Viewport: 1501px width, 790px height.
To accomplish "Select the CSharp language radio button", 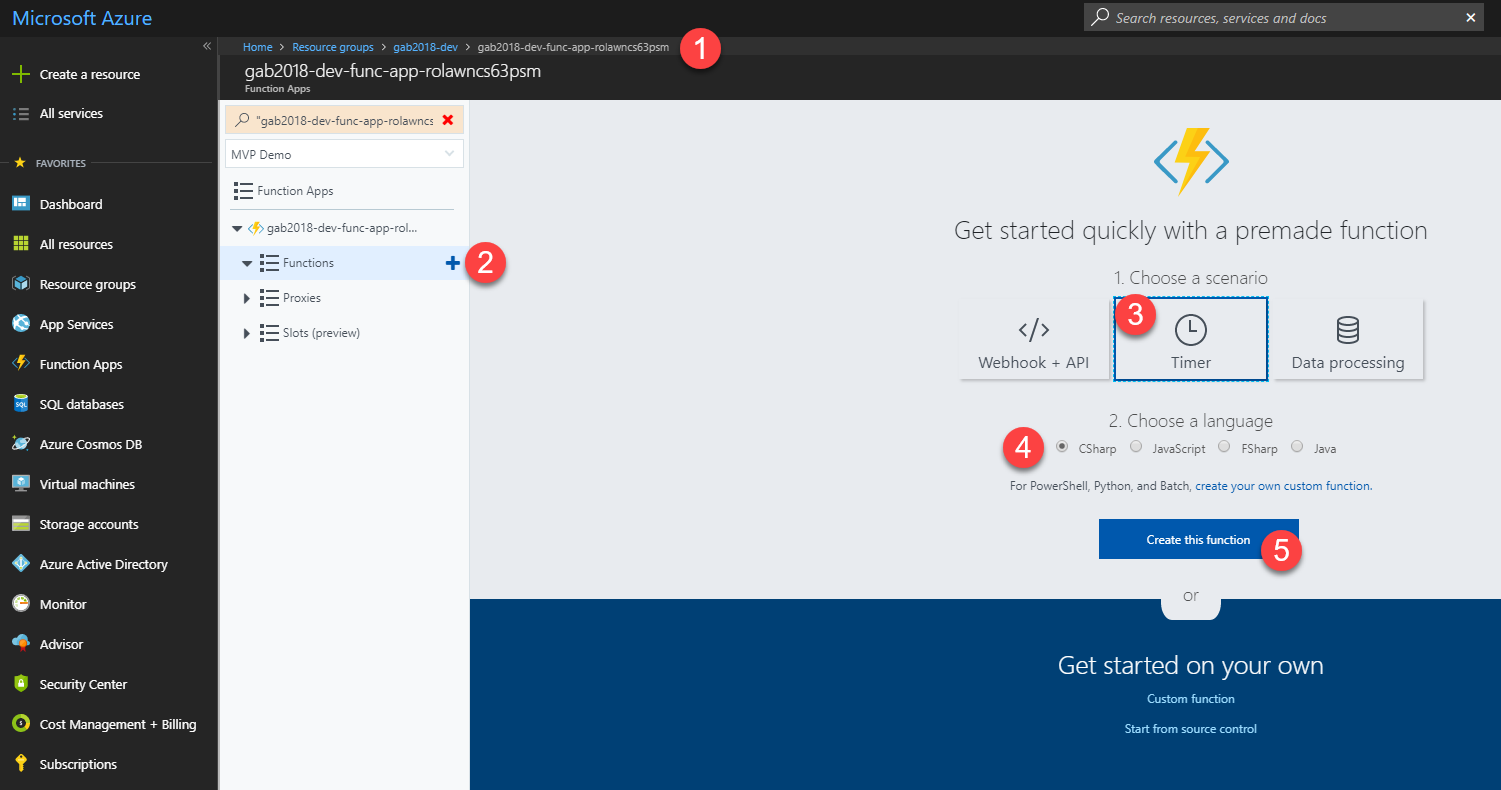I will pyautogui.click(x=1062, y=447).
